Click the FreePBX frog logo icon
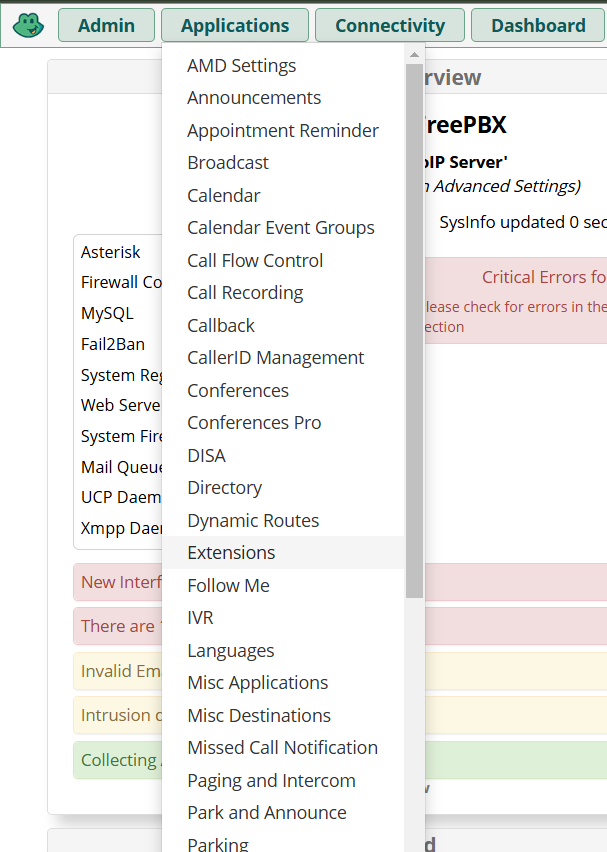 tap(28, 25)
